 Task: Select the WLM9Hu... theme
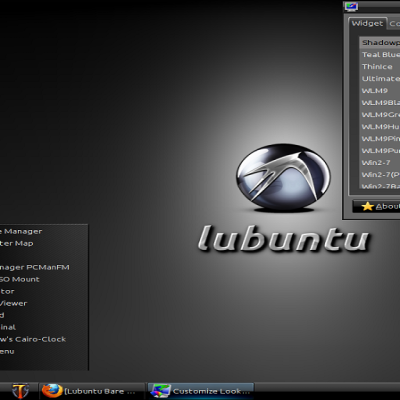380,127
